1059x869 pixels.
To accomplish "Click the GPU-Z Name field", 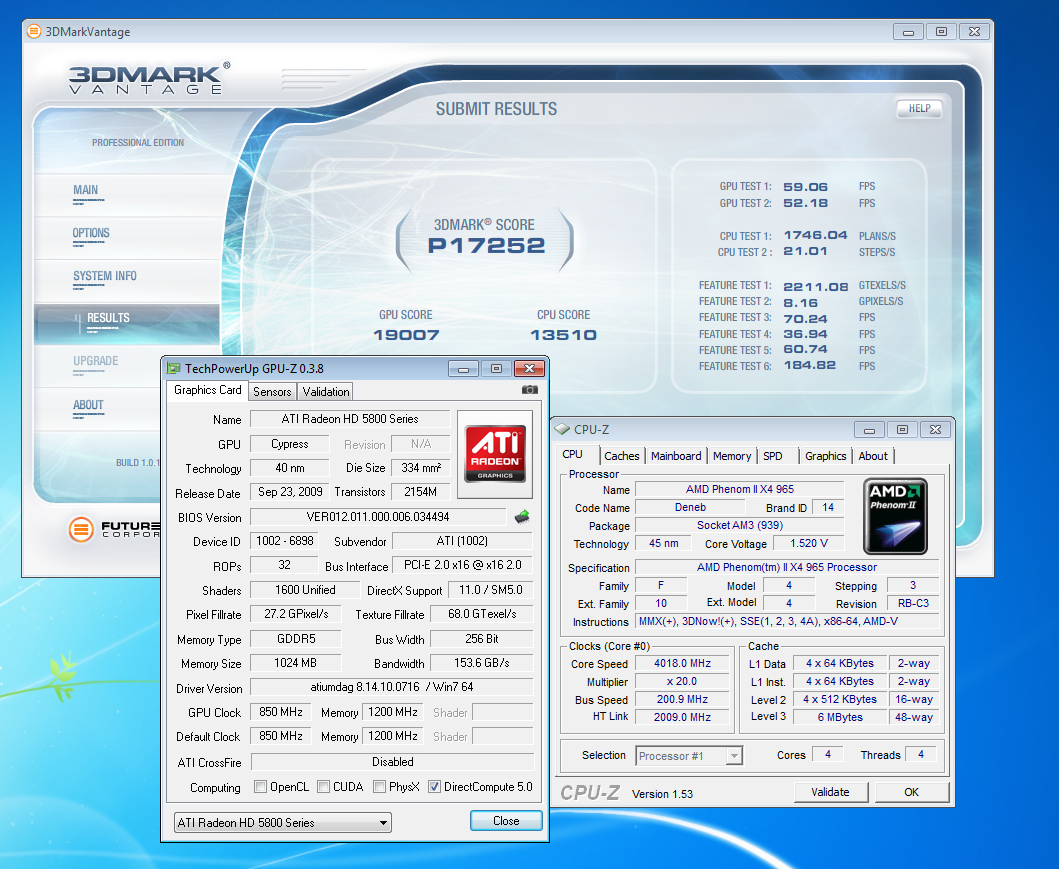I will coord(350,419).
